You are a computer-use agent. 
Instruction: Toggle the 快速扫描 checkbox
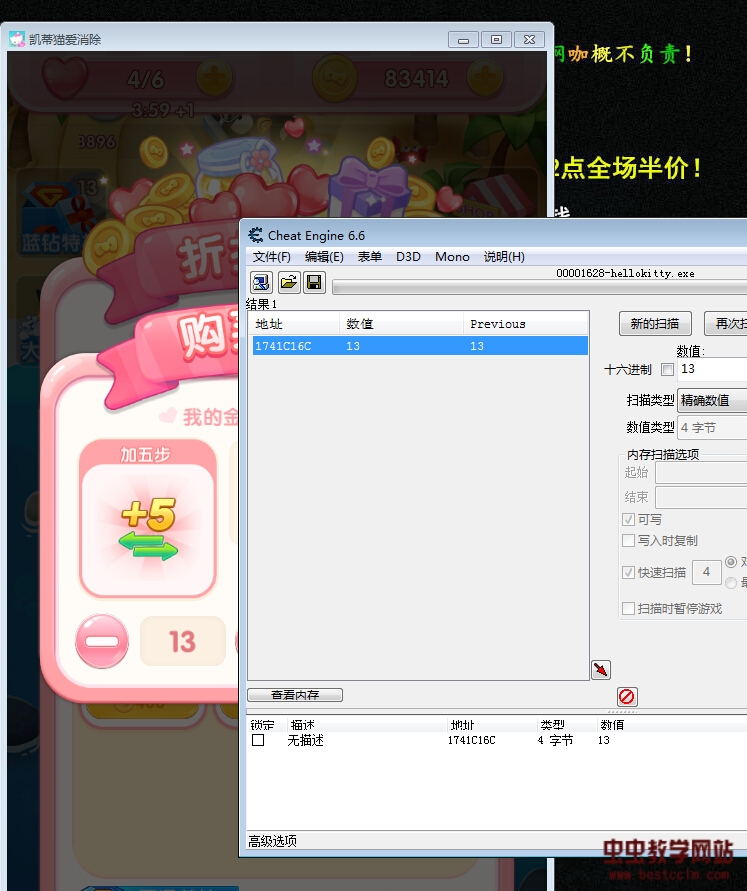[628, 572]
